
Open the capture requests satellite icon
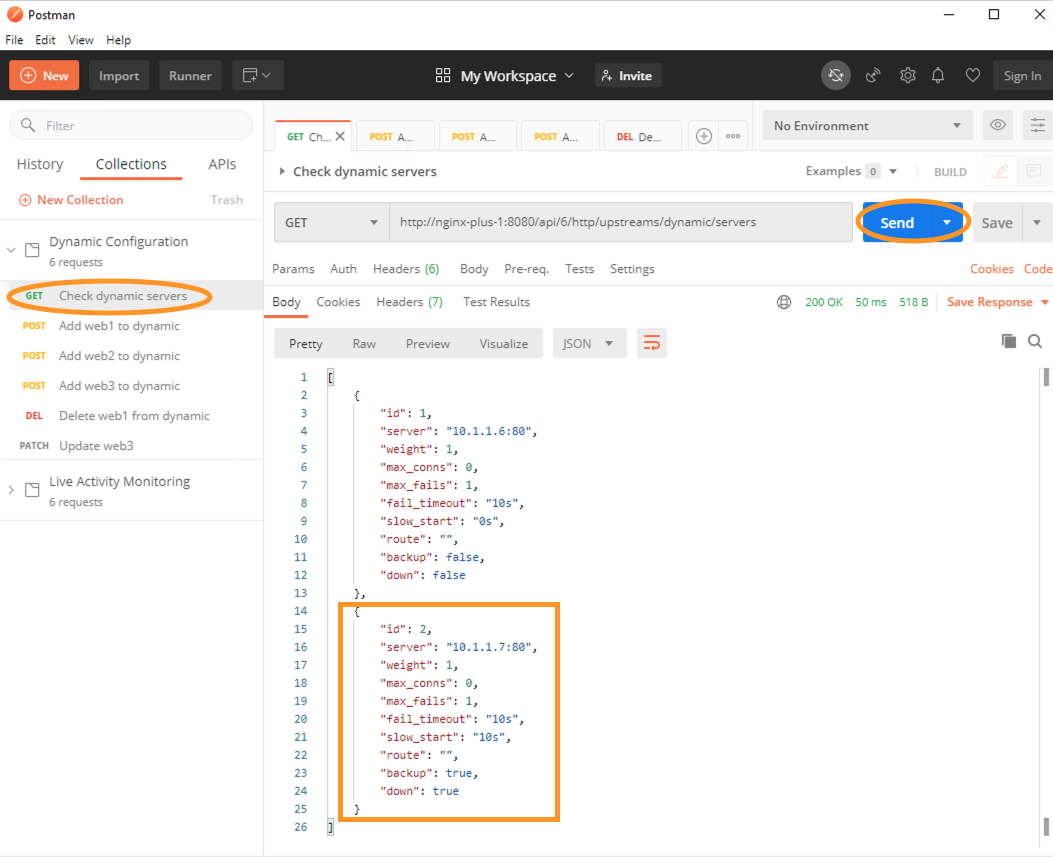[872, 75]
